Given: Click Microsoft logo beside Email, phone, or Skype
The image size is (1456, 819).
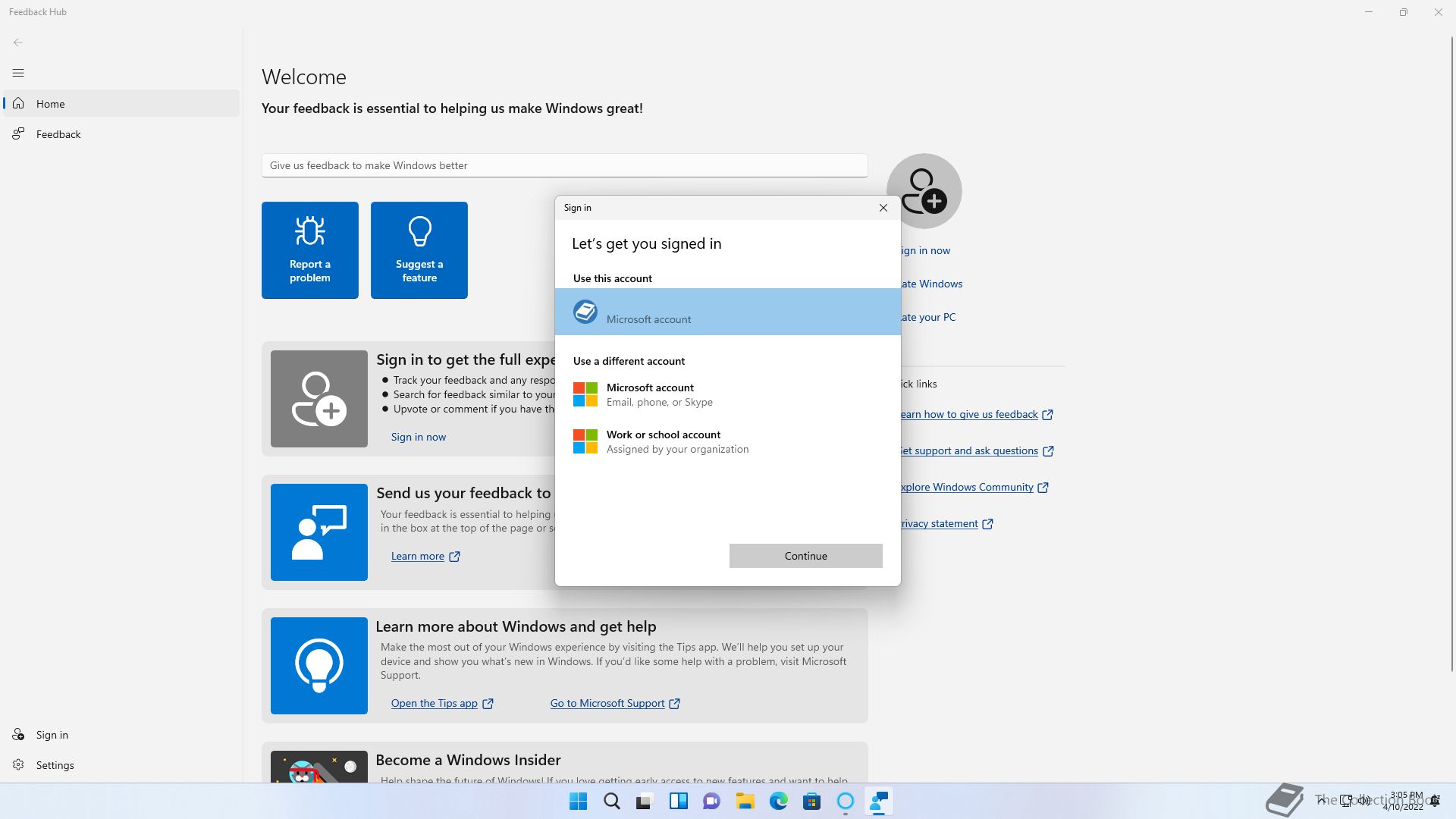Looking at the screenshot, I should pyautogui.click(x=585, y=394).
